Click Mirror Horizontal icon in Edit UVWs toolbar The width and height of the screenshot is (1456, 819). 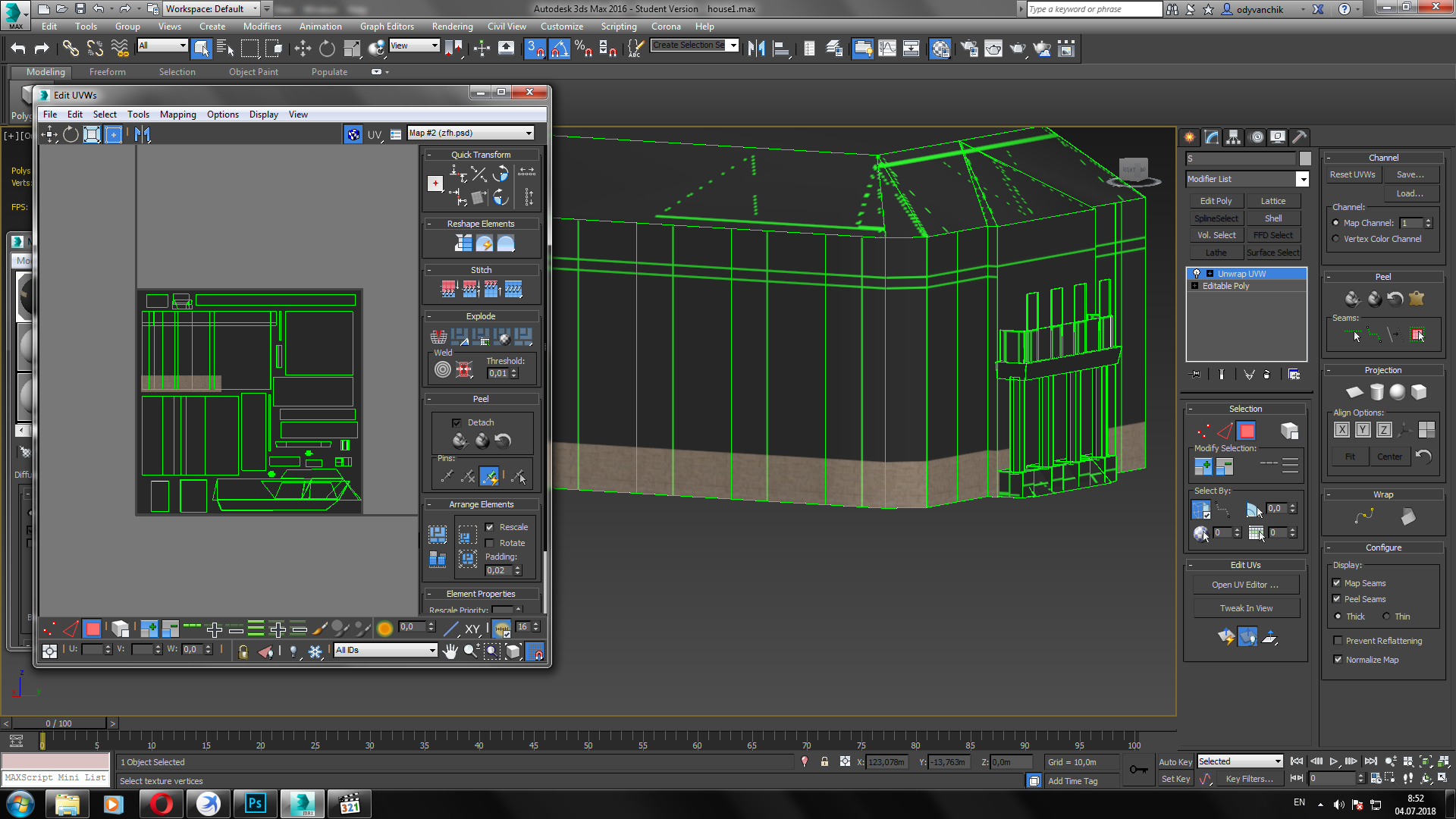pyautogui.click(x=143, y=135)
